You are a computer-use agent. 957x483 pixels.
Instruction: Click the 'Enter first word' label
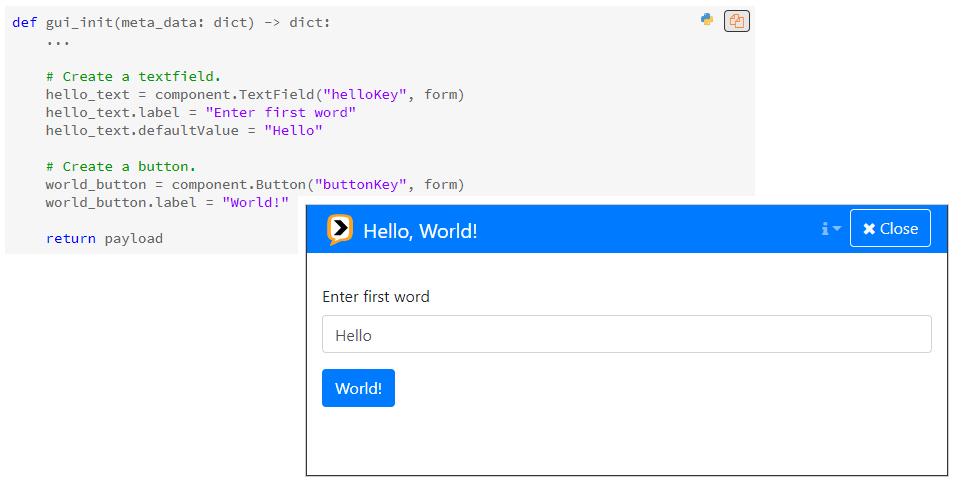376,297
